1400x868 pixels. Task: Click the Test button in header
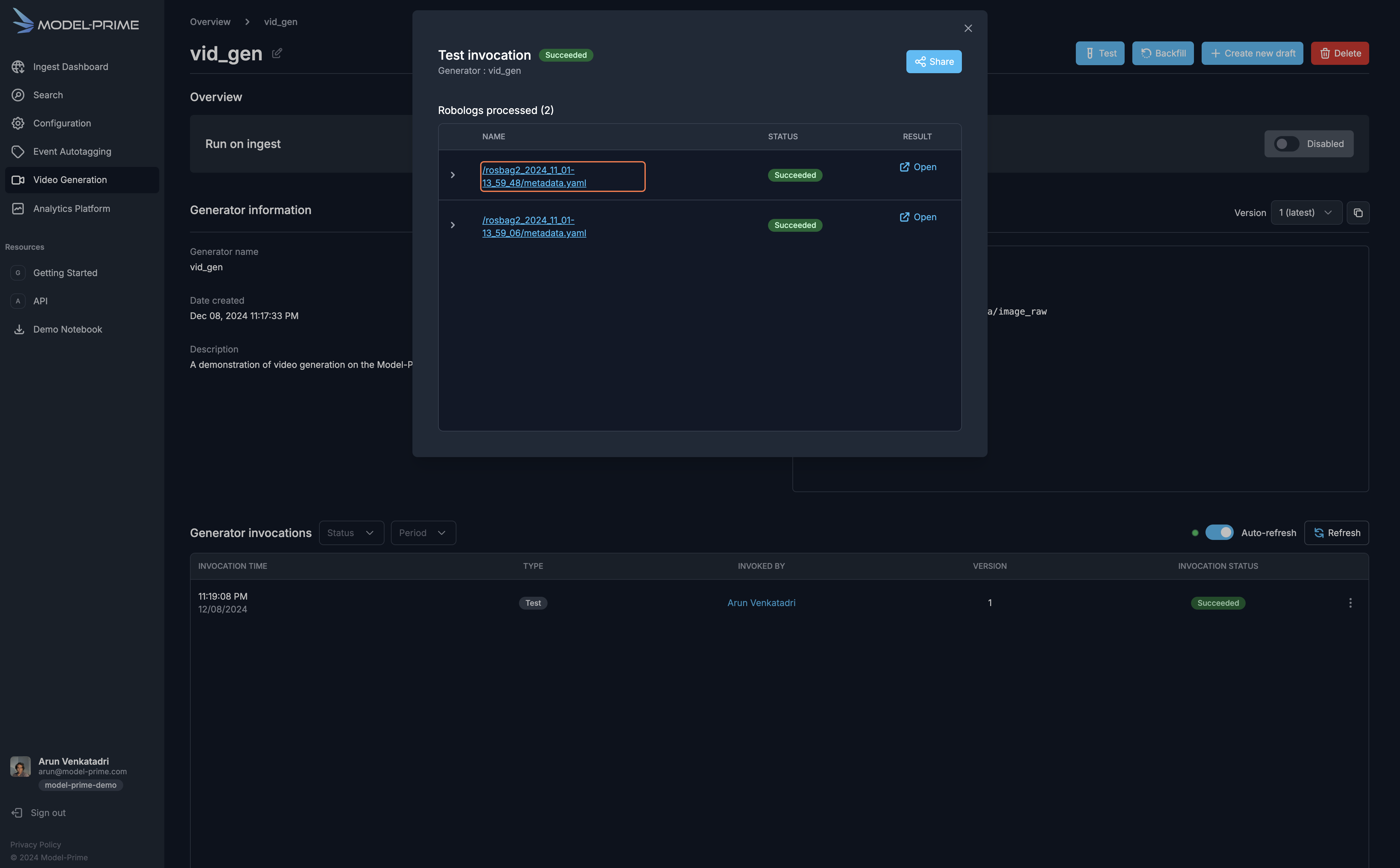1099,53
